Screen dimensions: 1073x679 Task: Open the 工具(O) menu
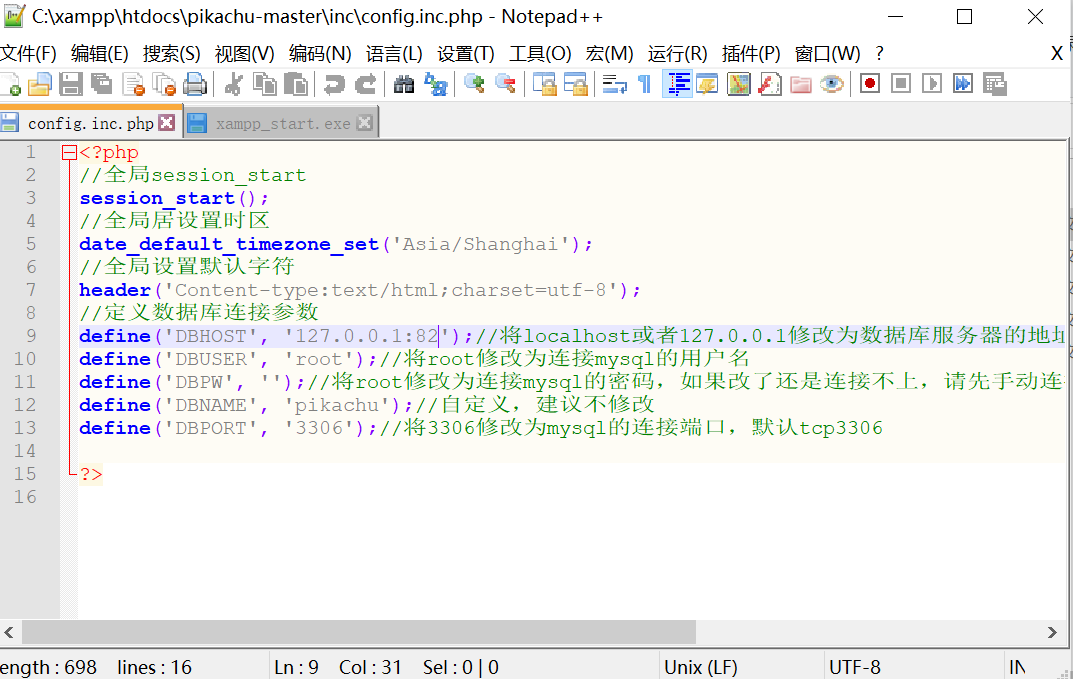[x=540, y=53]
